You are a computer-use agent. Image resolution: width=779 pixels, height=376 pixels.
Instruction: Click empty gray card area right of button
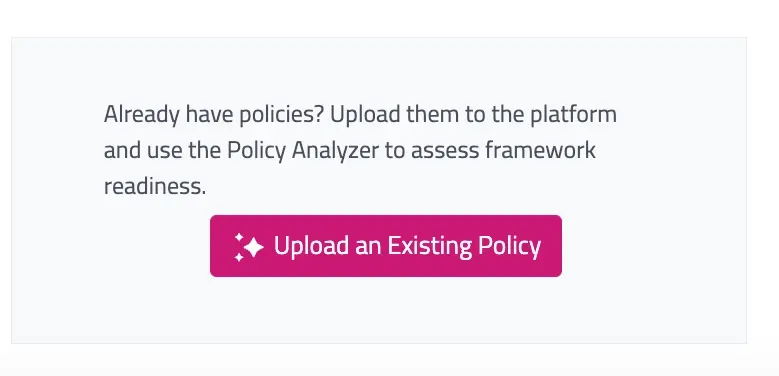tap(653, 246)
